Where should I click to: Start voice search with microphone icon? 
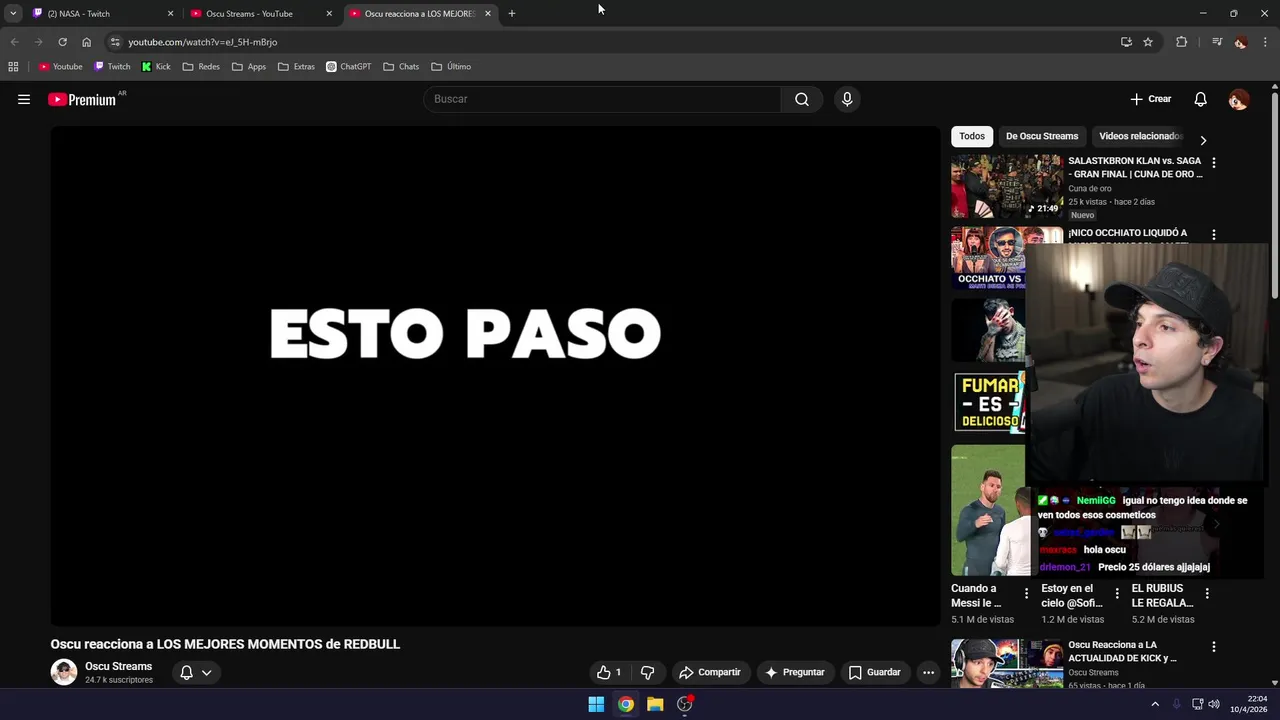click(x=847, y=99)
